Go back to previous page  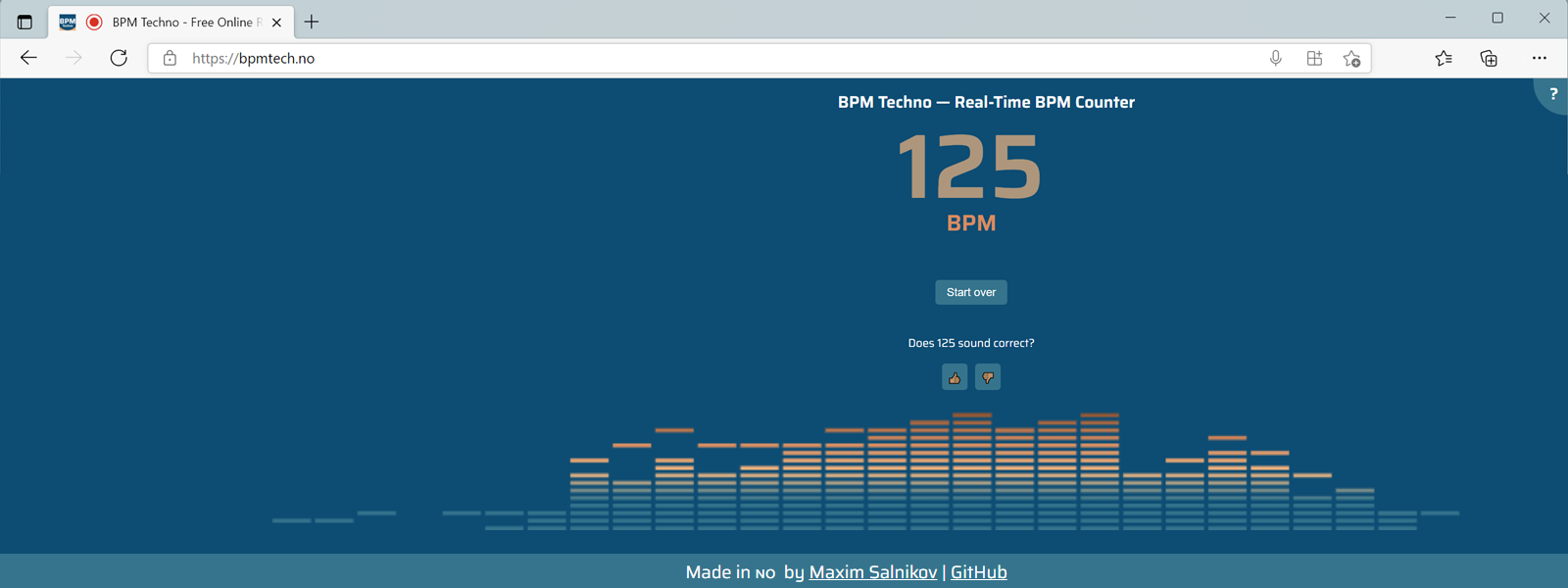coord(28,59)
